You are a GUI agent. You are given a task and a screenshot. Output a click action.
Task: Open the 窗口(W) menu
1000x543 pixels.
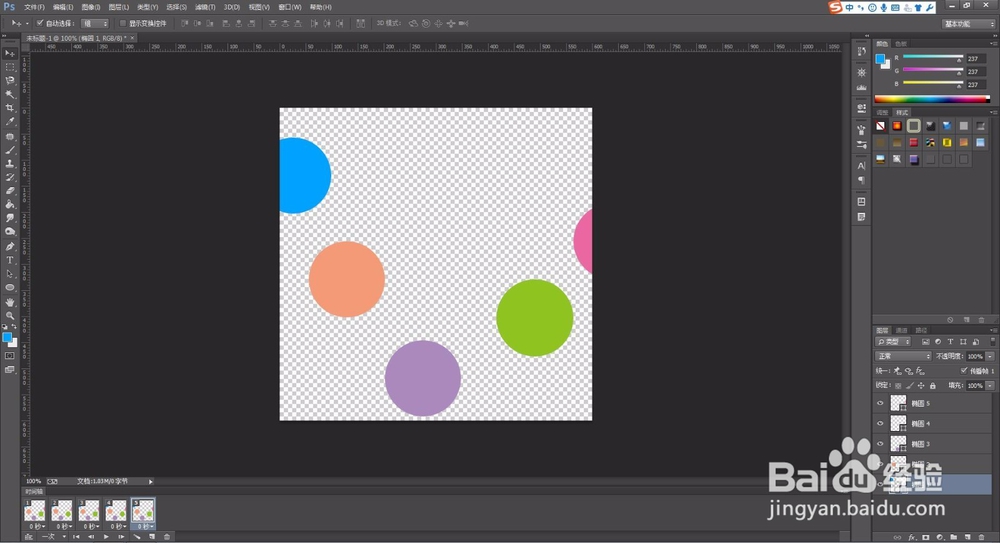[x=290, y=7]
